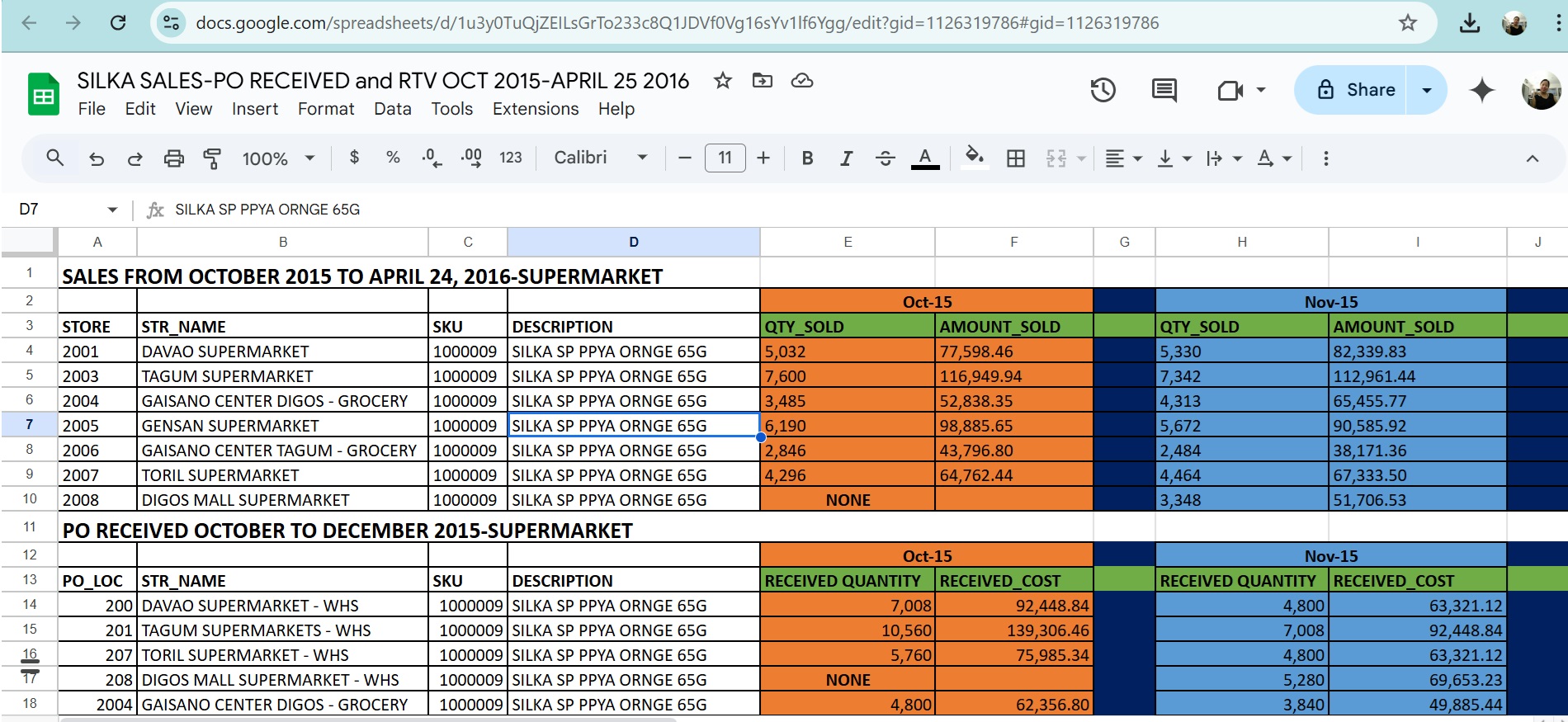Decrease font size with minus button
The image size is (1568, 722).
684,158
